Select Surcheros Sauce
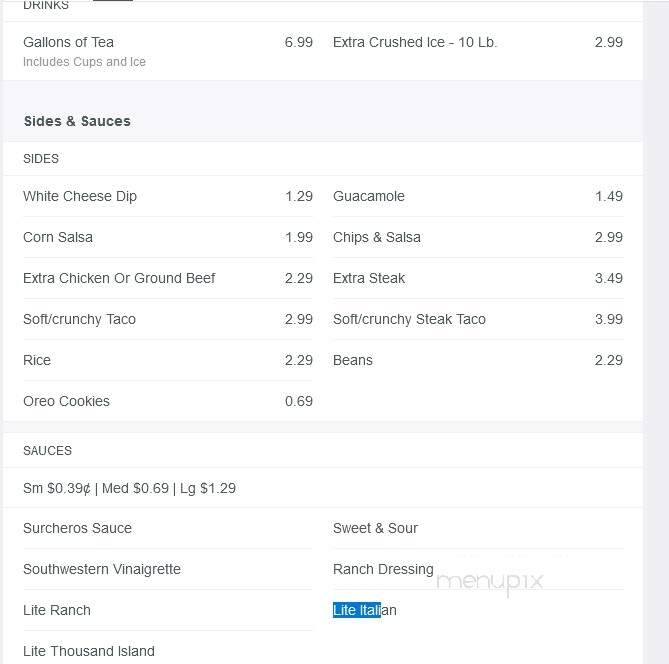669x664 pixels. pos(77,528)
